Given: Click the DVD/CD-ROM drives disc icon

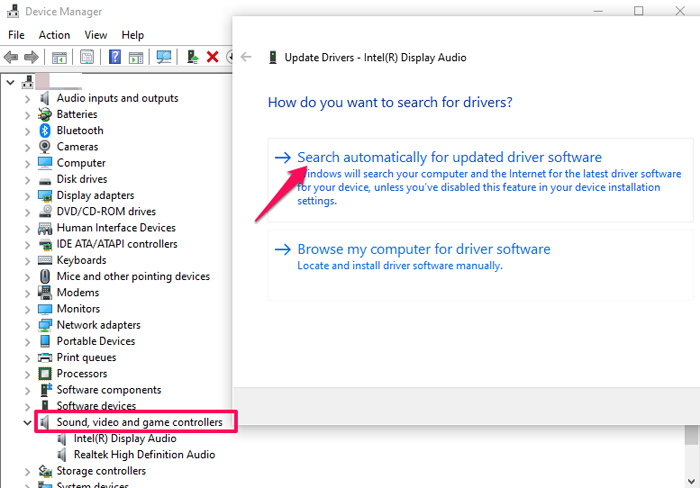Looking at the screenshot, I should (x=45, y=211).
